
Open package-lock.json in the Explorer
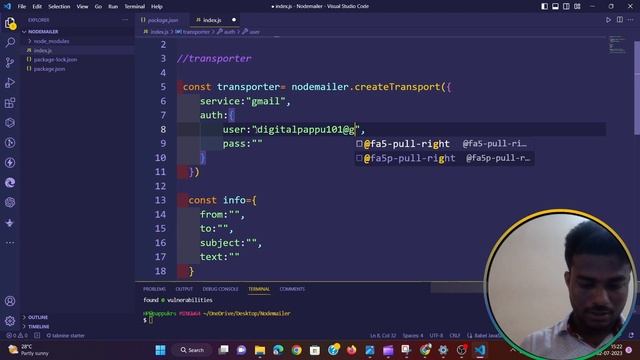pyautogui.click(x=56, y=60)
